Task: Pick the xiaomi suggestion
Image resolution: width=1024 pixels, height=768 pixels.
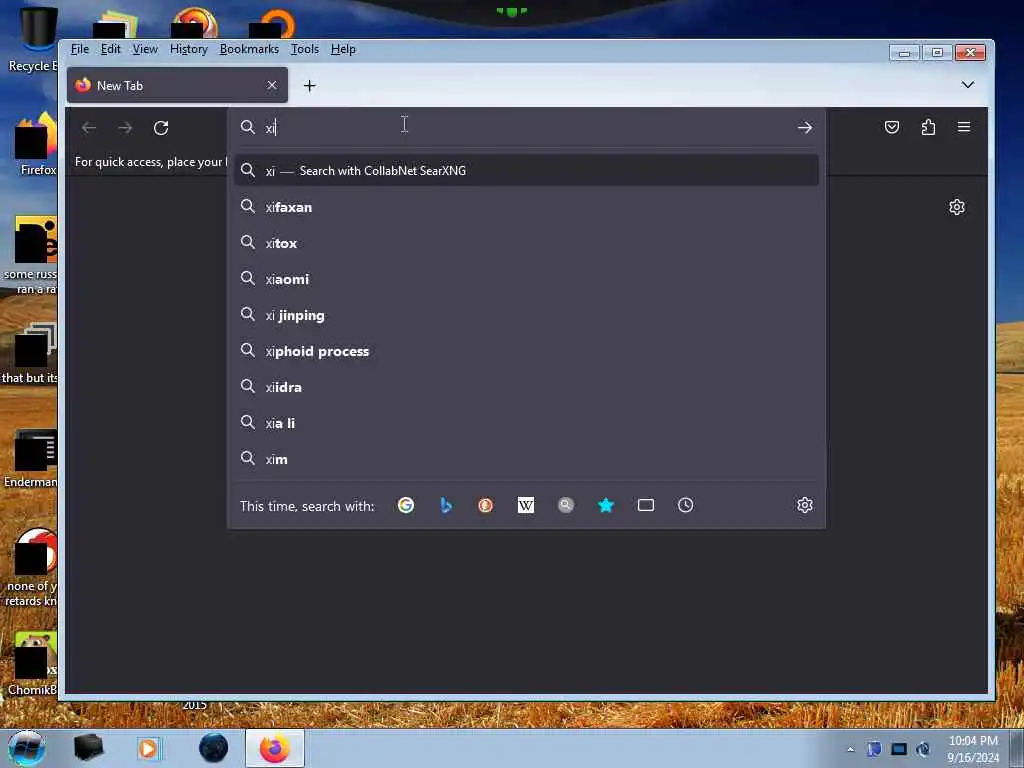Action: pos(526,279)
